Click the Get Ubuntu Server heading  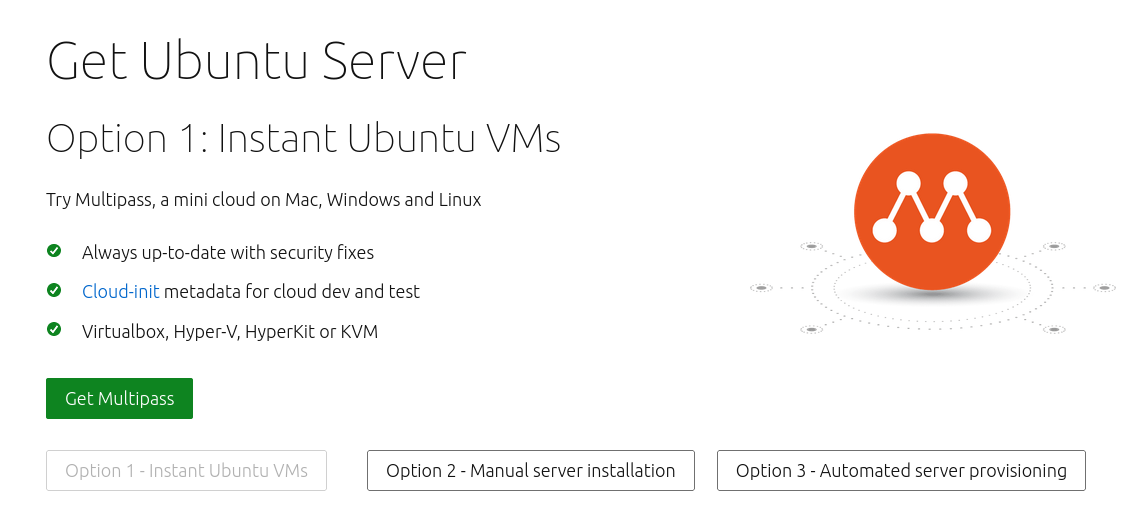coord(256,62)
